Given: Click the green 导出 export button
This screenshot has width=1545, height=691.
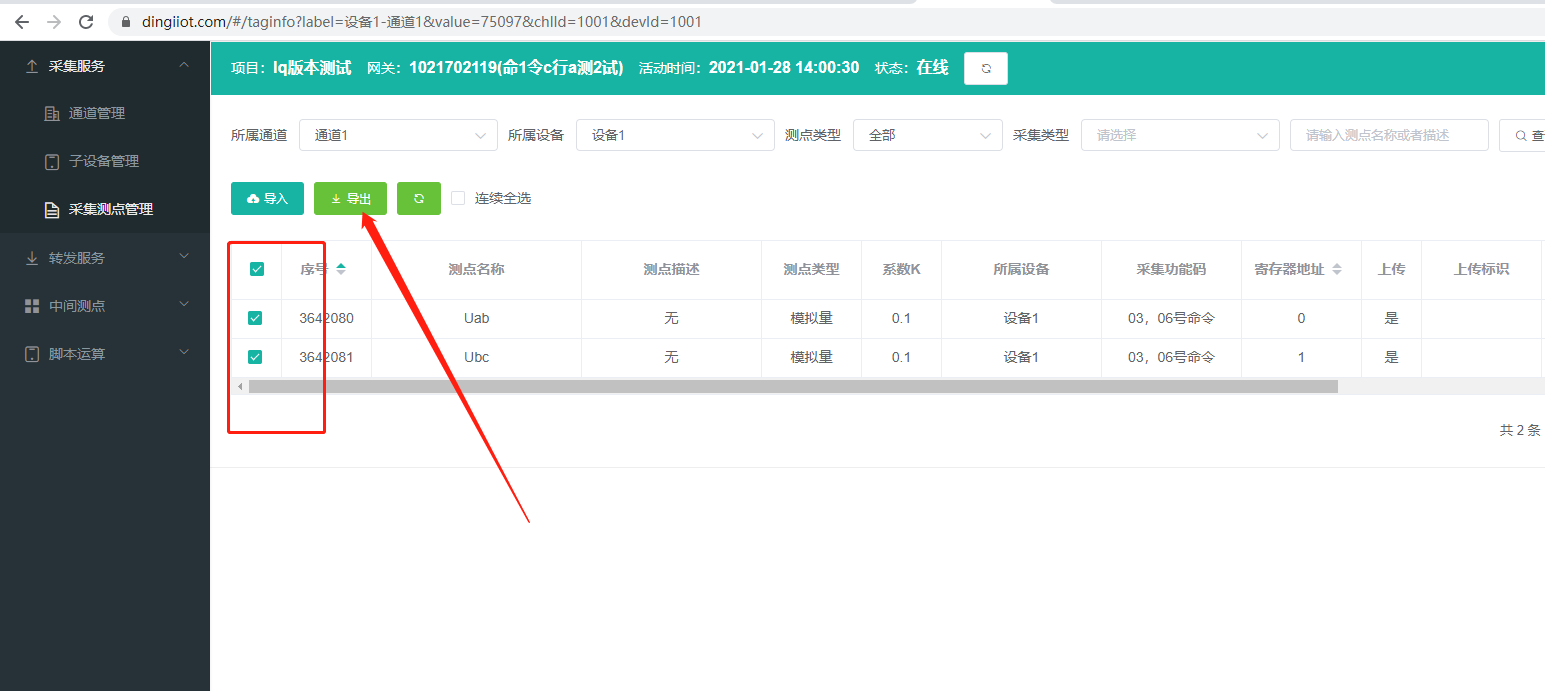Looking at the screenshot, I should [350, 198].
